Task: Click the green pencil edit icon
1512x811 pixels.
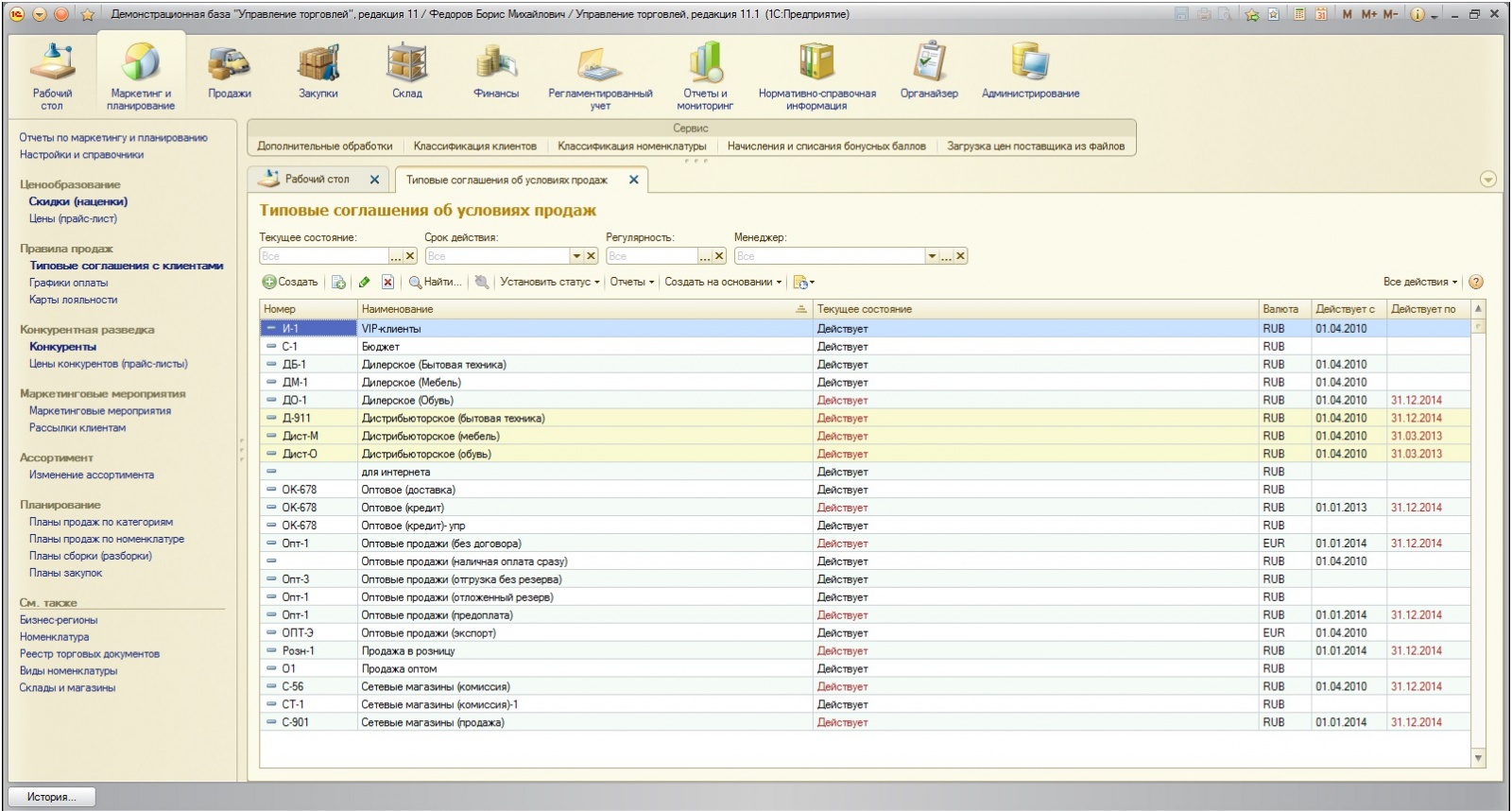Action: (x=365, y=283)
